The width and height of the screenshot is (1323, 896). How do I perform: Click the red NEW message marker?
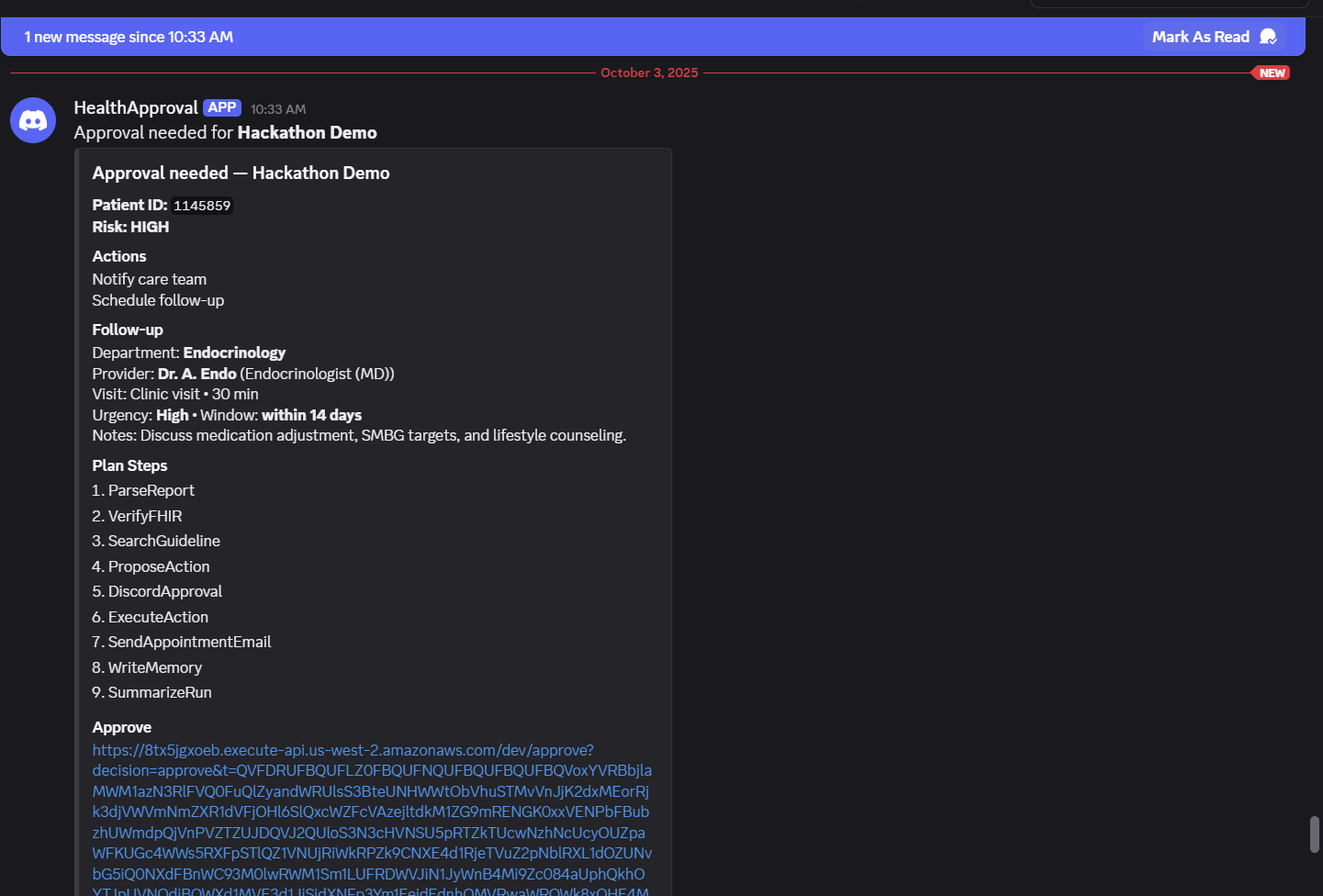(1271, 73)
